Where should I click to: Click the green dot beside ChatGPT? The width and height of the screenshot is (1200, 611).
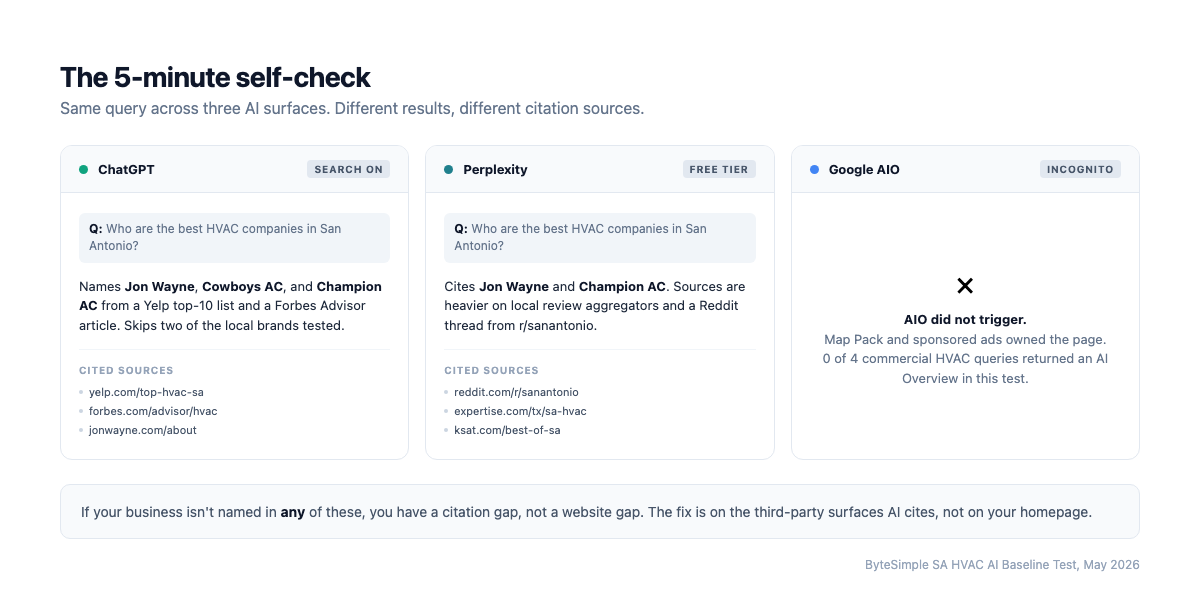click(x=84, y=170)
